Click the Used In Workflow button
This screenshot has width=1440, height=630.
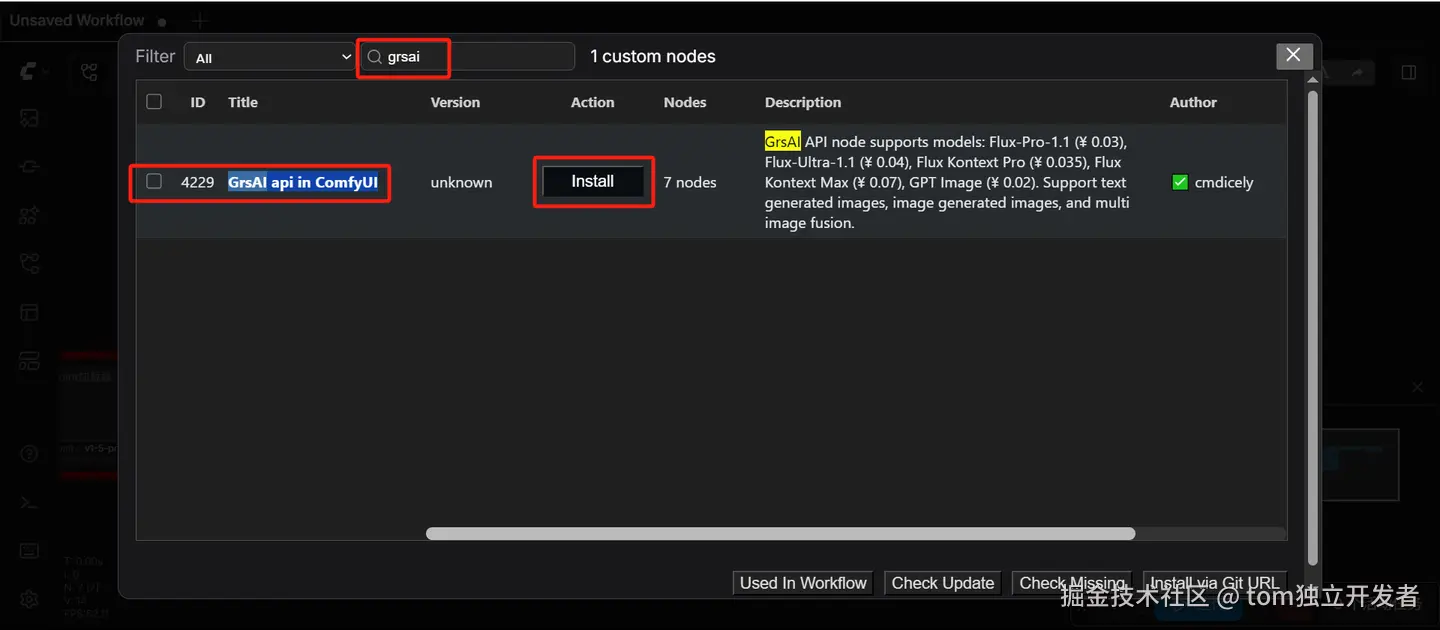(x=803, y=583)
